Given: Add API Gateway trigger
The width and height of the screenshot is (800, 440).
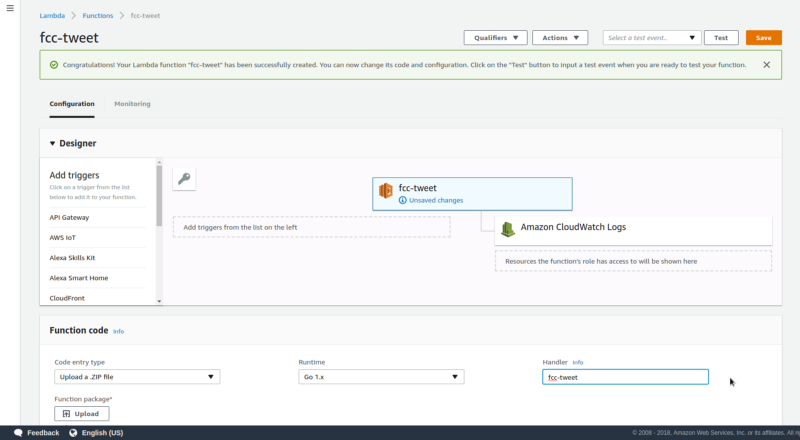Looking at the screenshot, I should [x=69, y=217].
